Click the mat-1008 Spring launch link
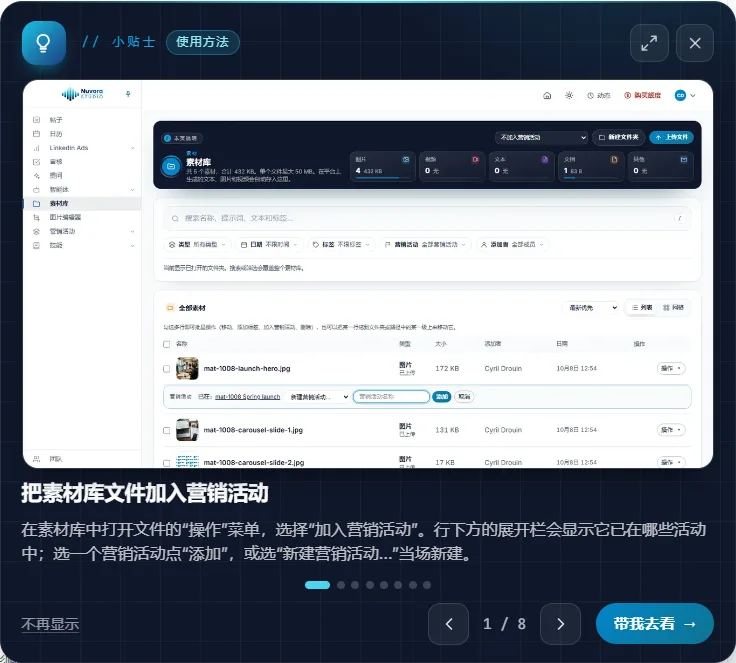Viewport: 736px width, 663px height. pos(247,397)
